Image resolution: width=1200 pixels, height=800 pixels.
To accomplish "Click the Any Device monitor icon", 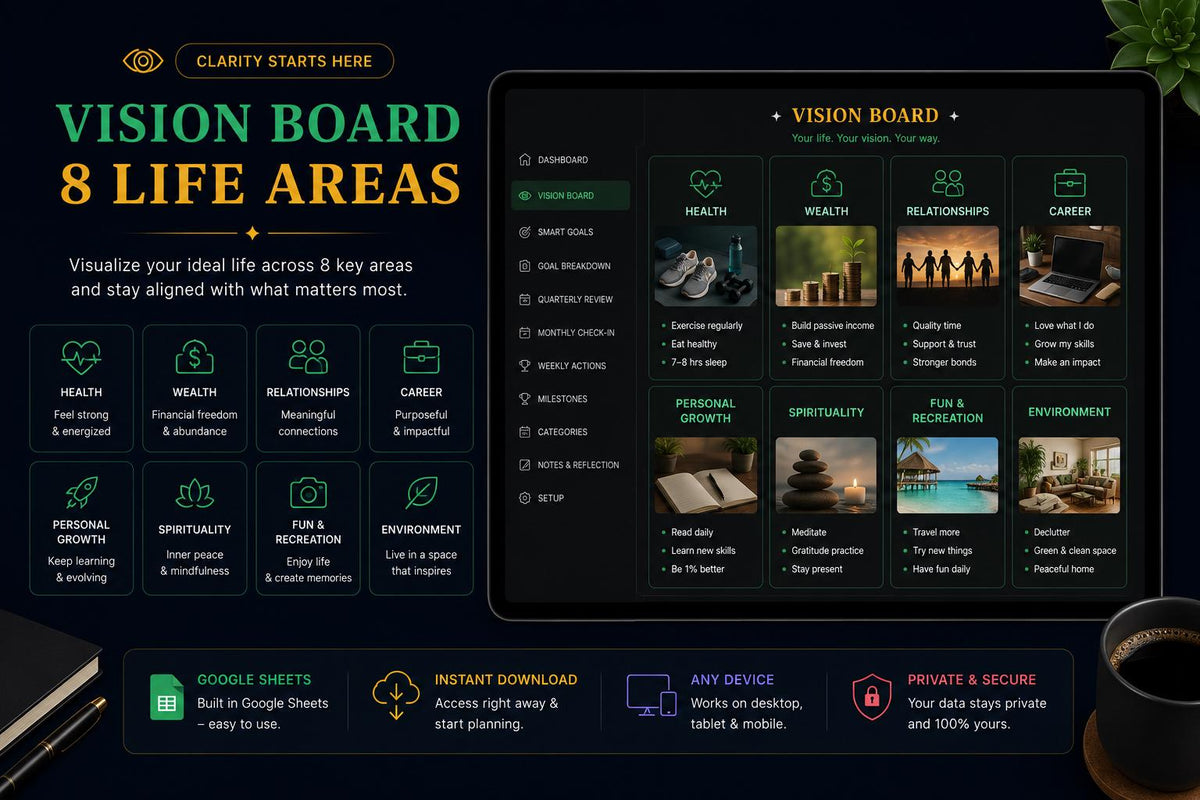I will (x=652, y=695).
